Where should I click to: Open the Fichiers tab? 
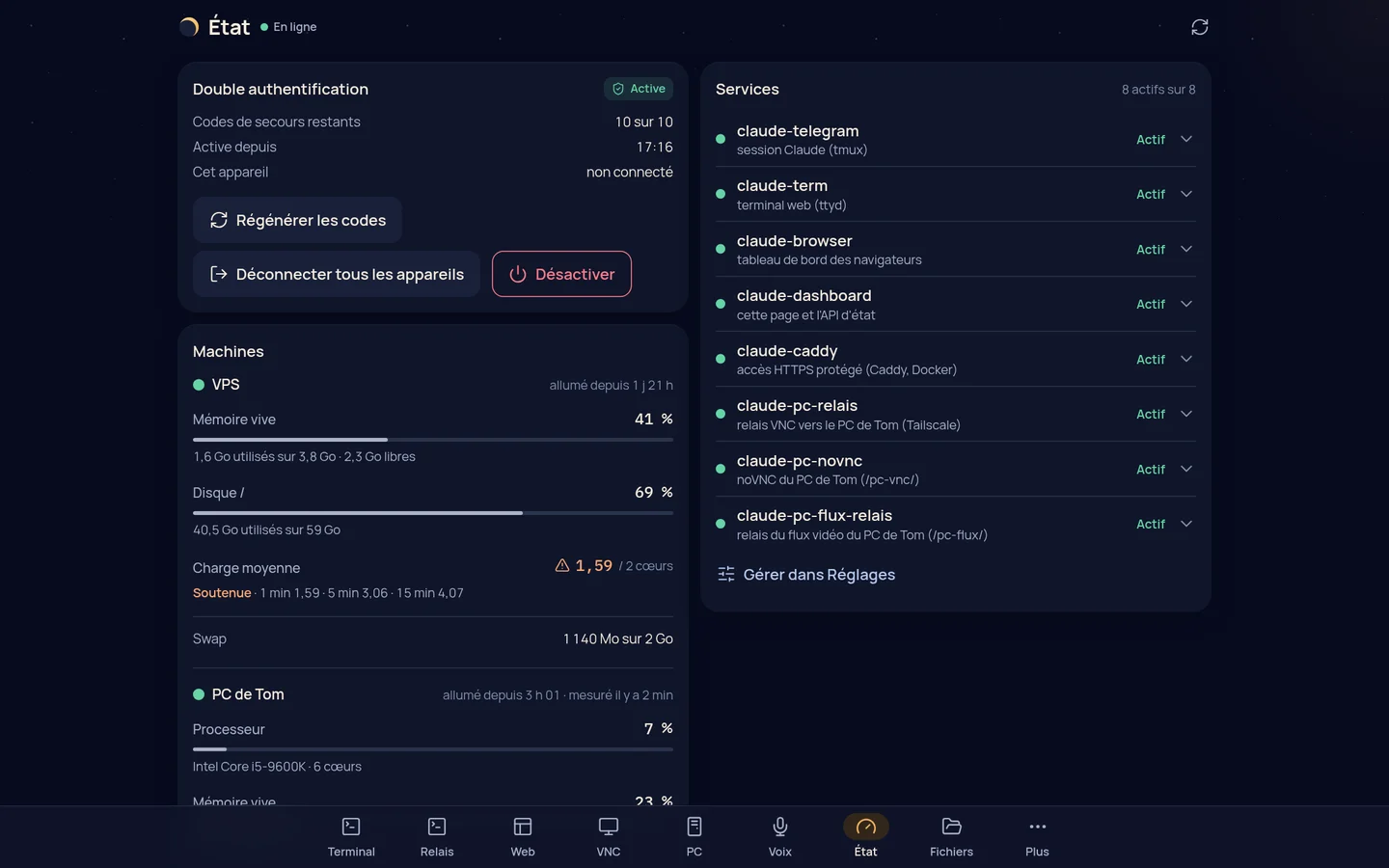952,837
